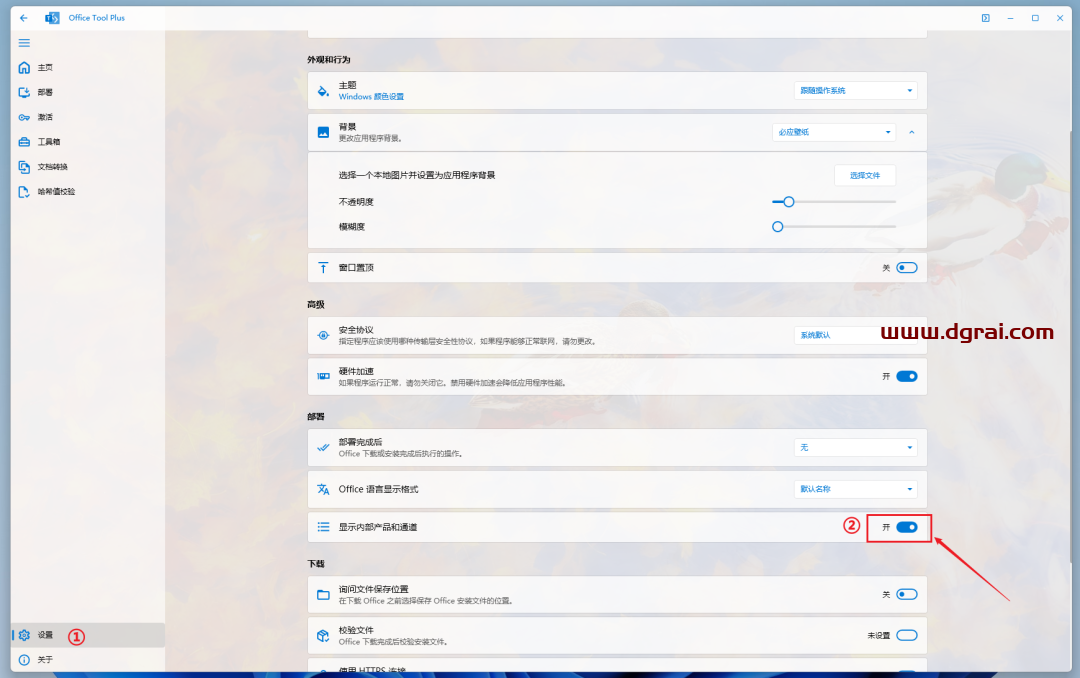Click the 模糊度 slider handle
The width and height of the screenshot is (1080, 678).
(778, 227)
